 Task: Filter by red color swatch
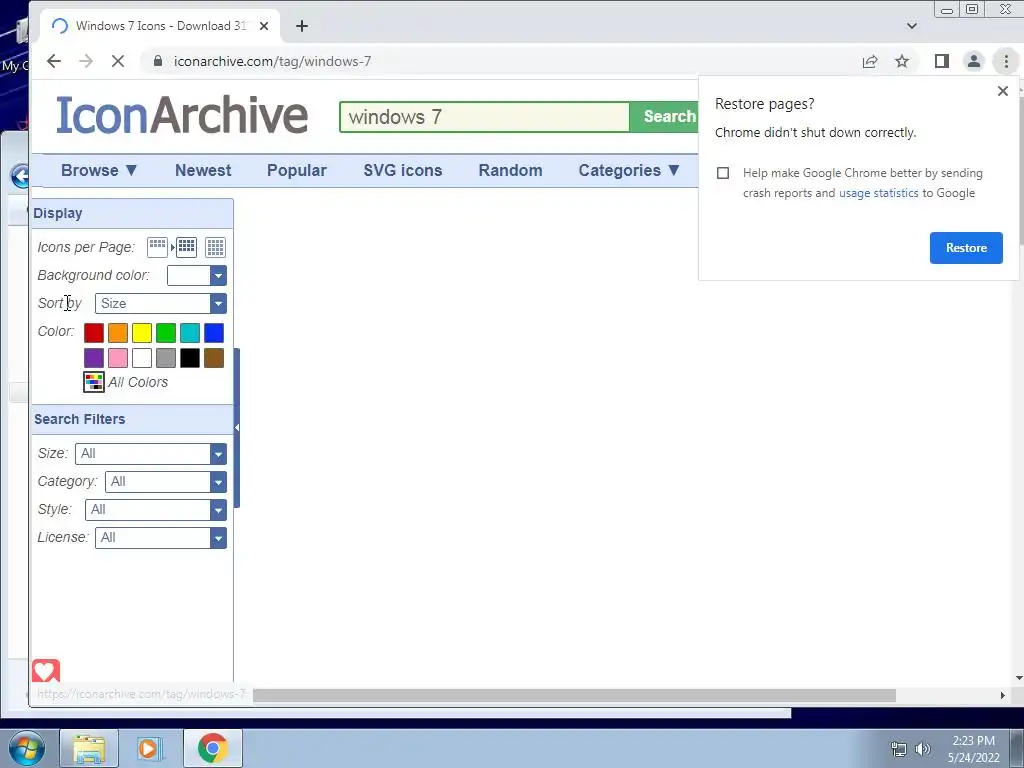point(93,333)
